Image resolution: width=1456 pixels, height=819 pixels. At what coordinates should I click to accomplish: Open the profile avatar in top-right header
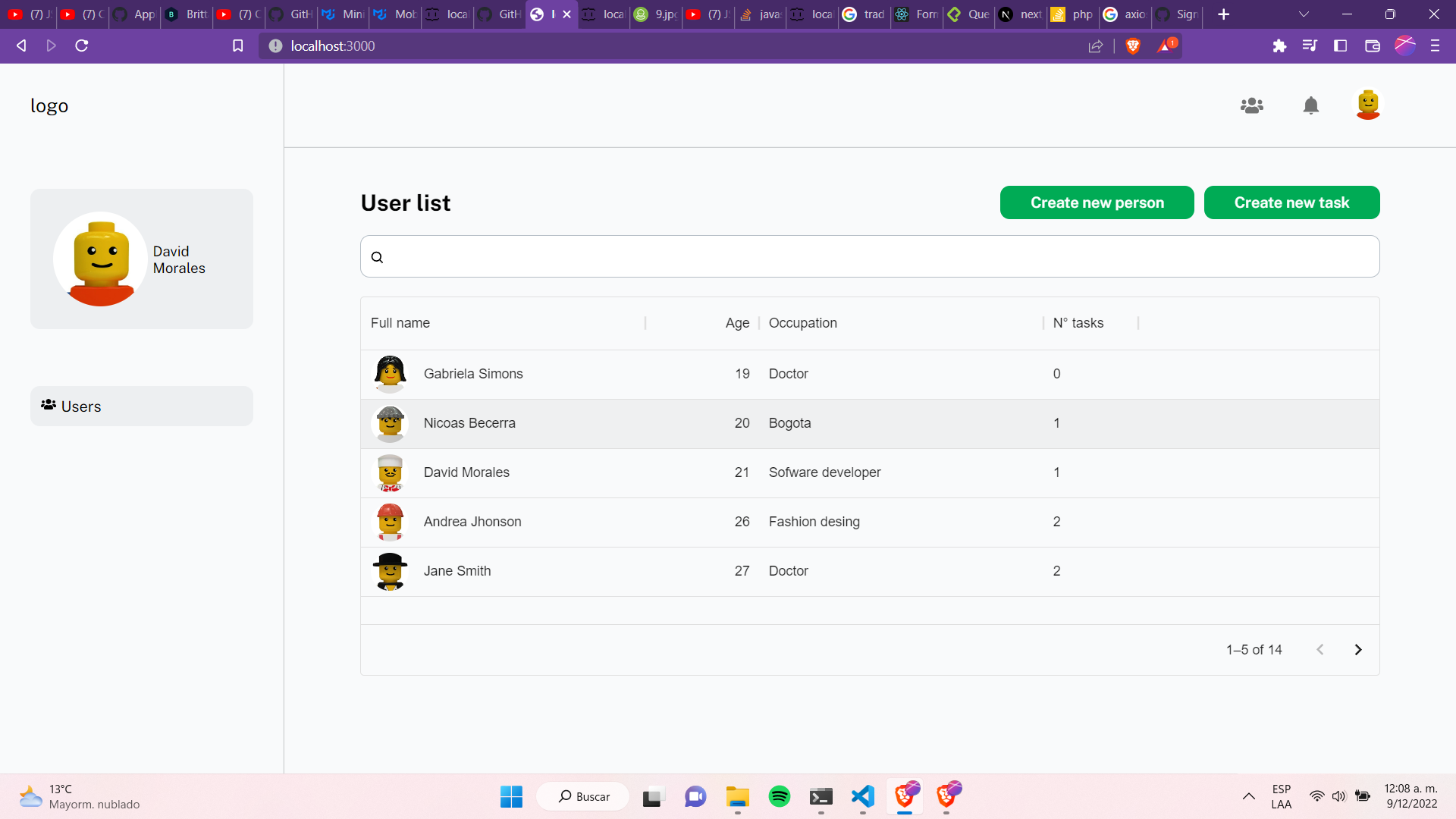pos(1367,105)
